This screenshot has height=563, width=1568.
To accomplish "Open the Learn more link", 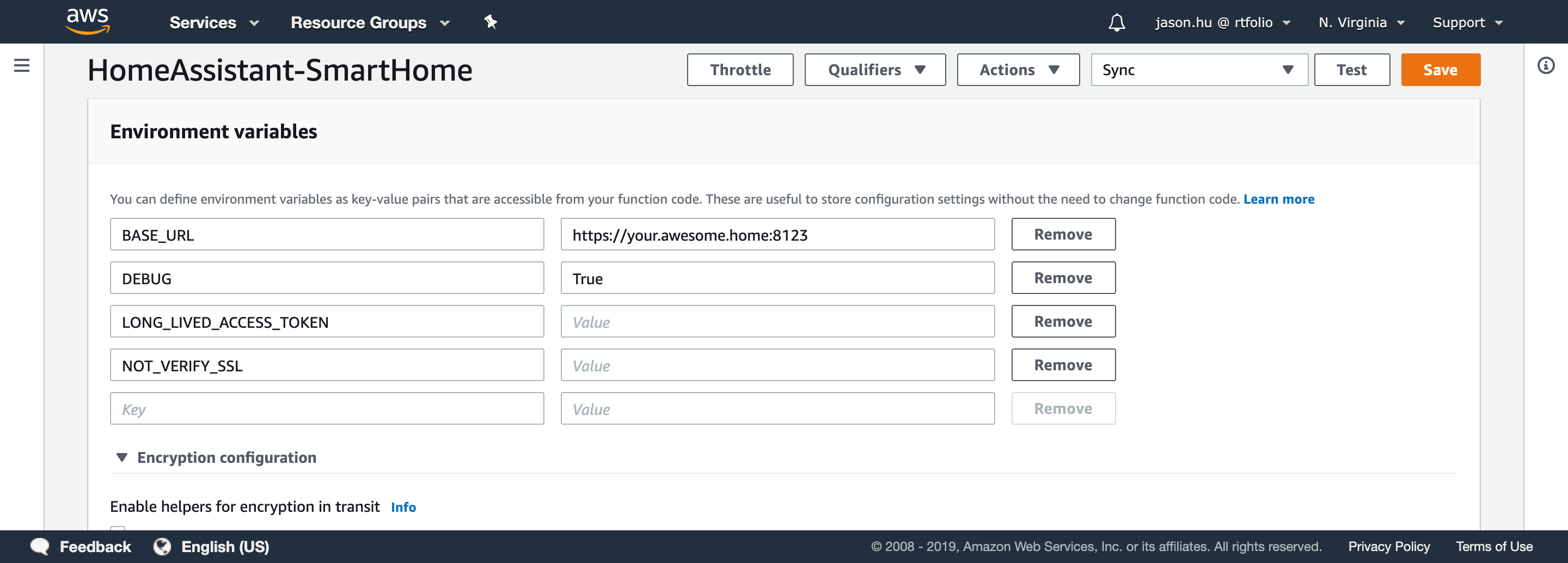I will click(x=1279, y=198).
